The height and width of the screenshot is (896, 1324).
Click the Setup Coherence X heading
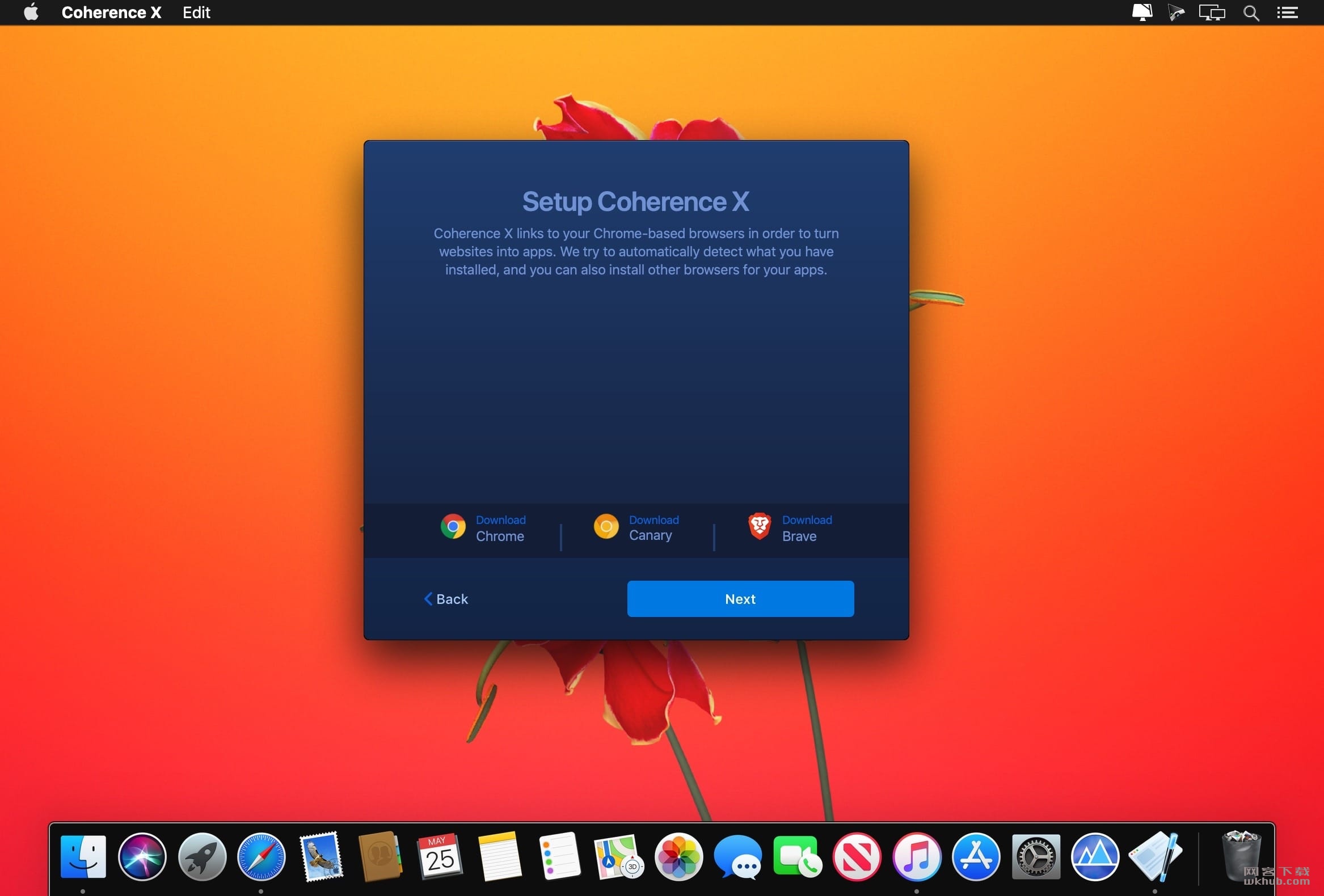[x=636, y=202]
